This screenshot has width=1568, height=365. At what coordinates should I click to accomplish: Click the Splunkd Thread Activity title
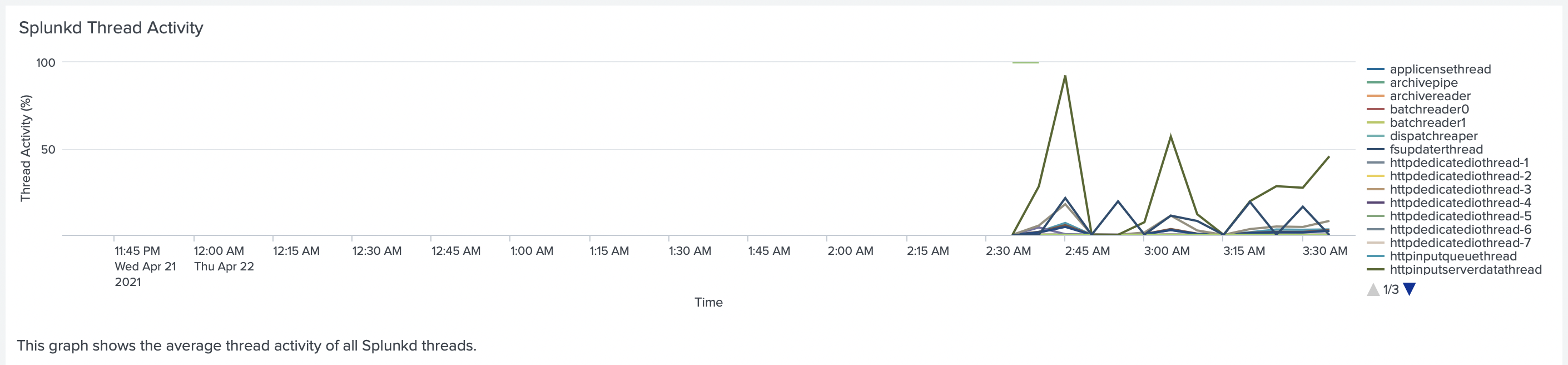(111, 28)
